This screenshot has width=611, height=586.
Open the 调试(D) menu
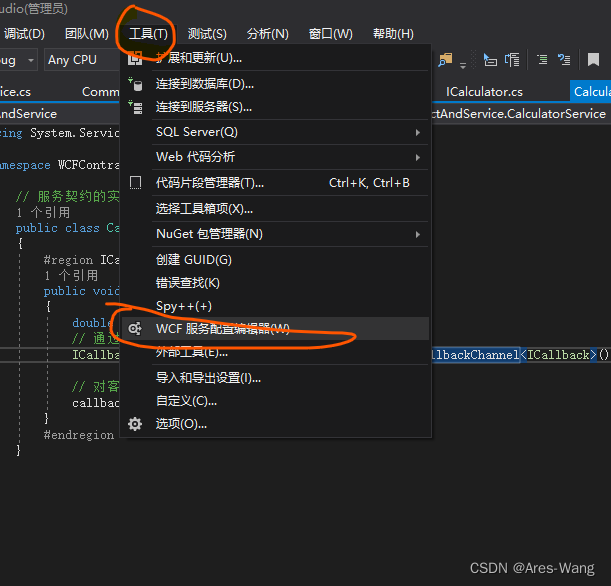24,34
